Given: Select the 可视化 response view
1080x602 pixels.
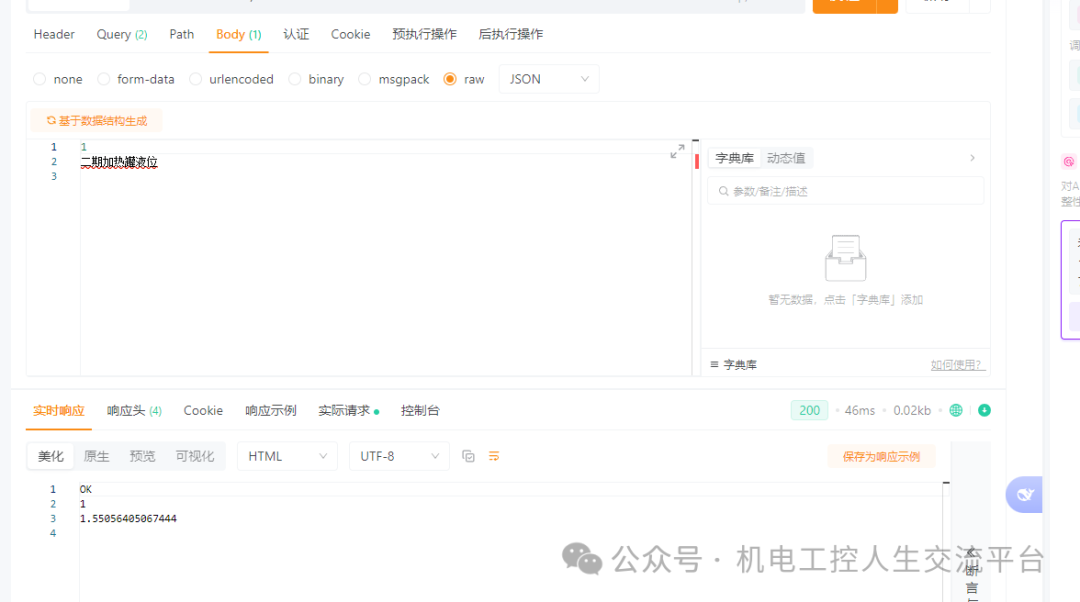Looking at the screenshot, I should click(195, 456).
